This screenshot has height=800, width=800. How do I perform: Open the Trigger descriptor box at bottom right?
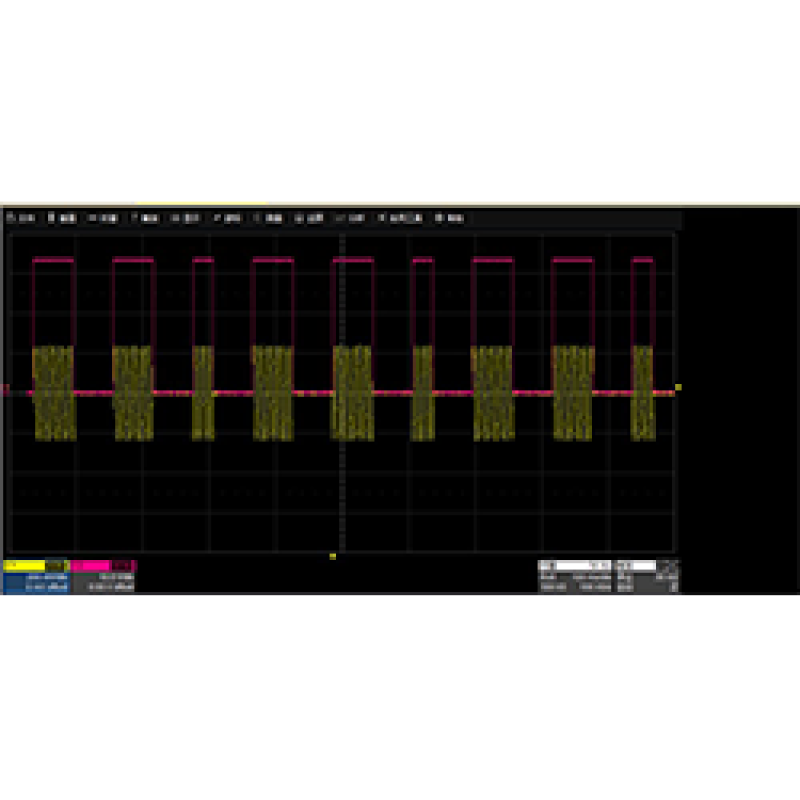click(x=648, y=577)
